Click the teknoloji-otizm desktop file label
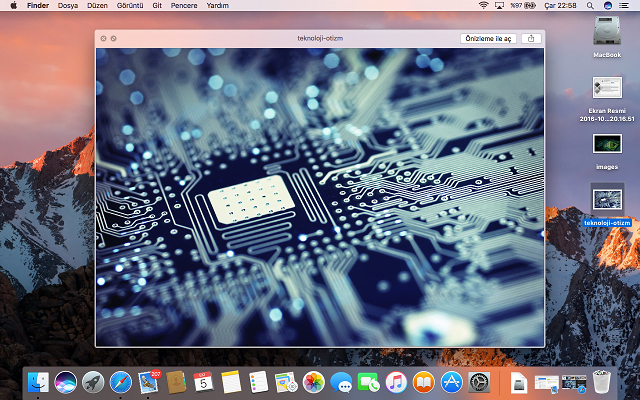 tap(607, 223)
